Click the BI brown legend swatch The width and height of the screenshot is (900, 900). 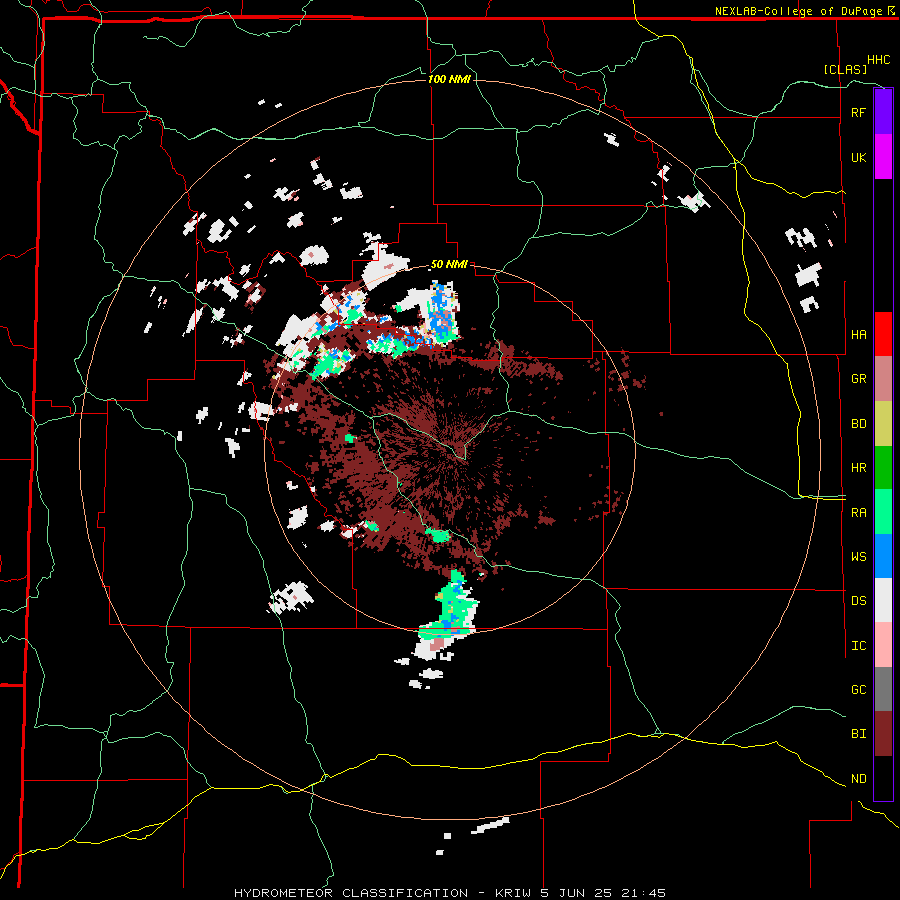pos(883,734)
